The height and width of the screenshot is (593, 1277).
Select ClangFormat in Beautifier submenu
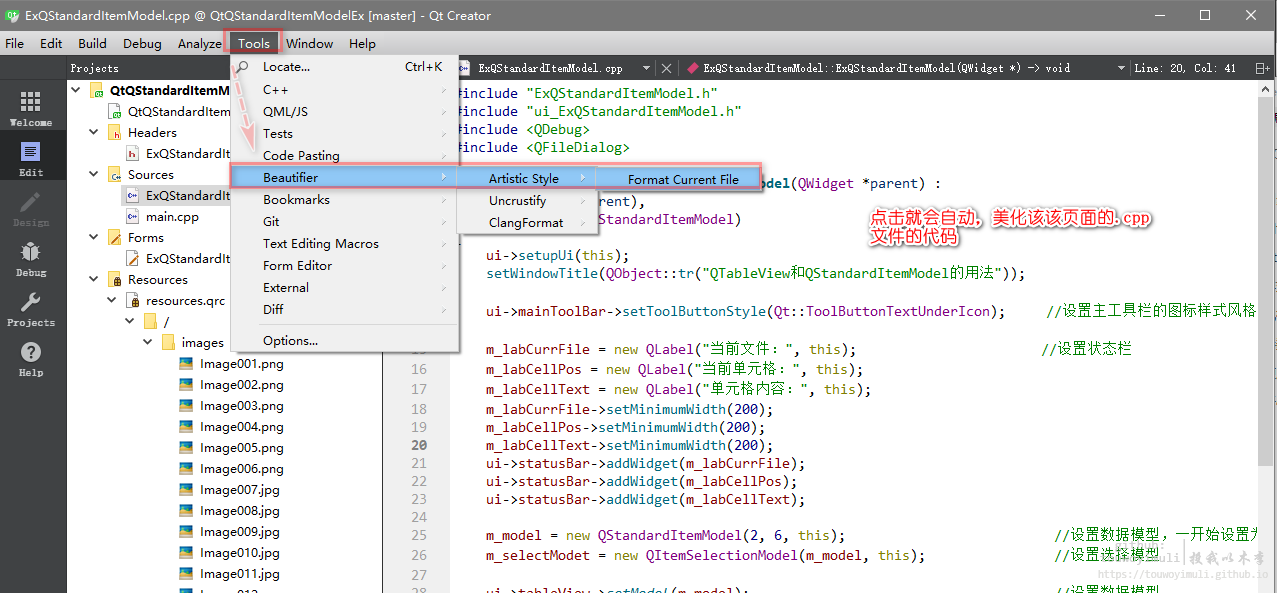click(527, 223)
